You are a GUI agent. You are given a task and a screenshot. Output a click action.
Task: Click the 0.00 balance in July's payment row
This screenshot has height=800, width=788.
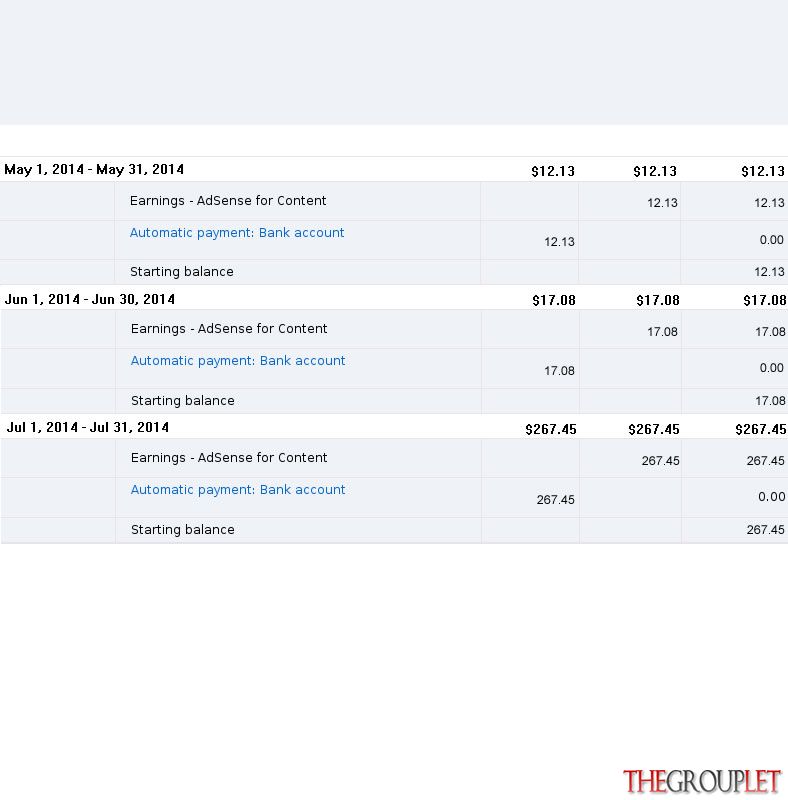[x=771, y=497]
